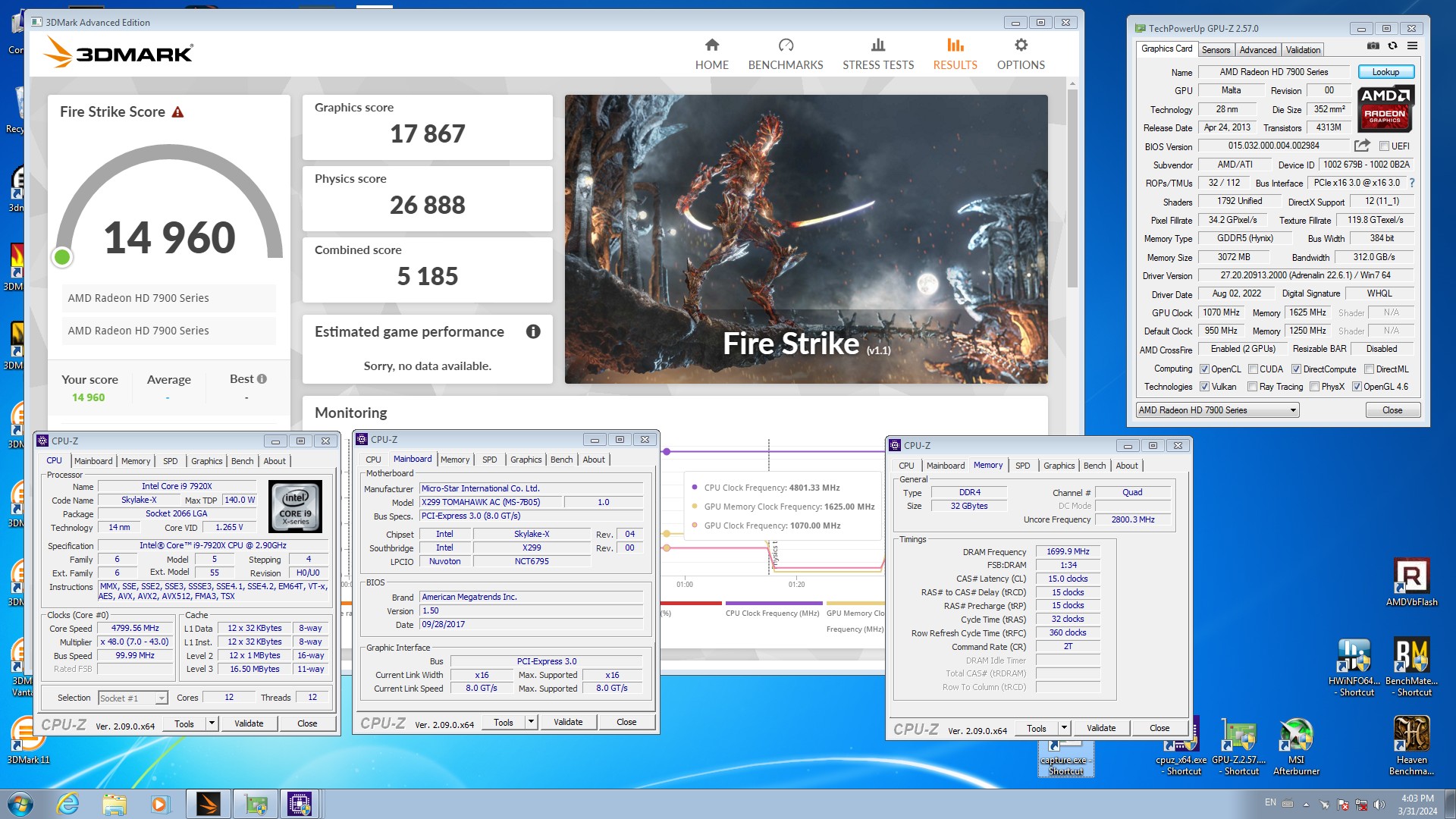The width and height of the screenshot is (1456, 819).
Task: Click the green score indicator dot on gauge
Action: [x=62, y=257]
